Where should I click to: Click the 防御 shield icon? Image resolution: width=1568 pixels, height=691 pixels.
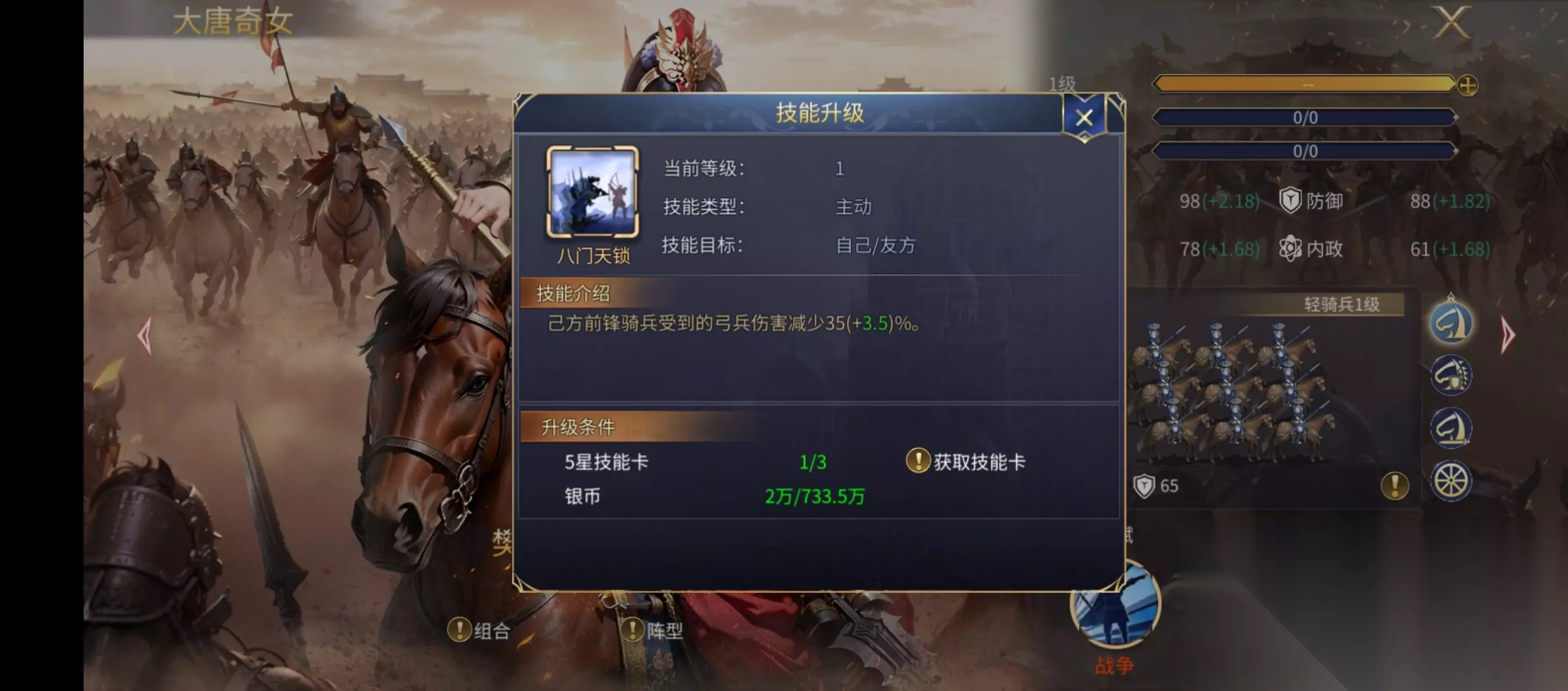[1290, 201]
